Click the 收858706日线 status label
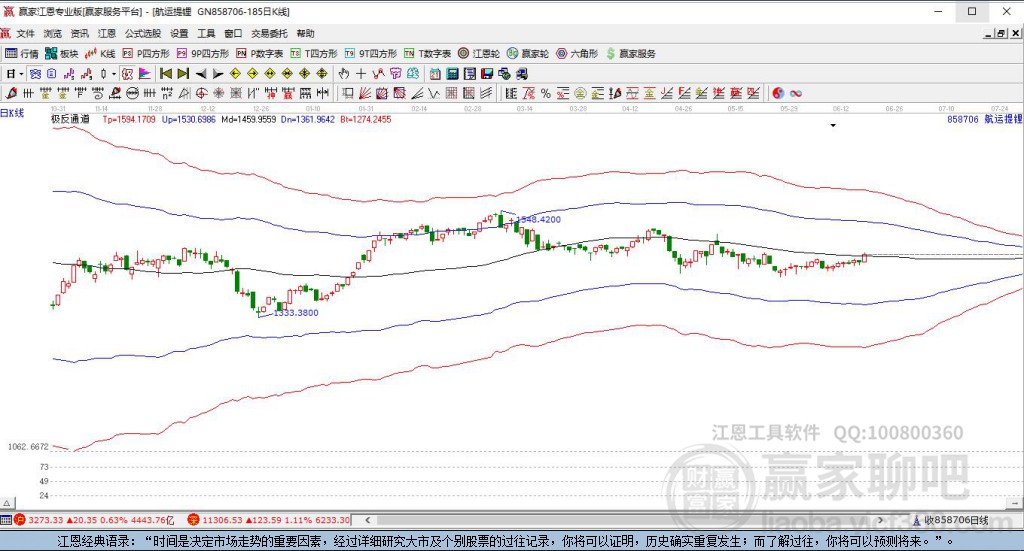This screenshot has width=1024, height=551. [956, 520]
